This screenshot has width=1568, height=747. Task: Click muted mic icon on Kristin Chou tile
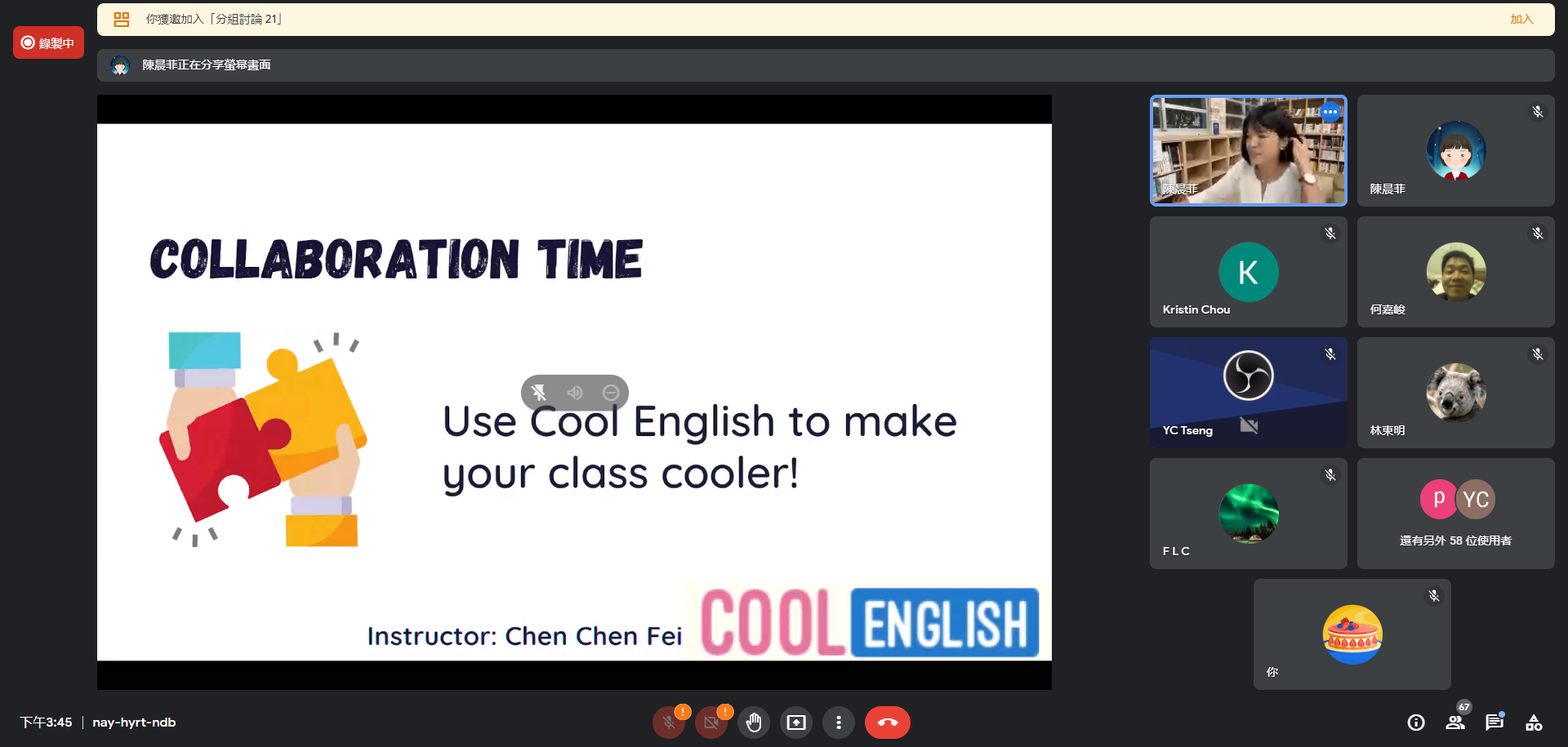1330,233
